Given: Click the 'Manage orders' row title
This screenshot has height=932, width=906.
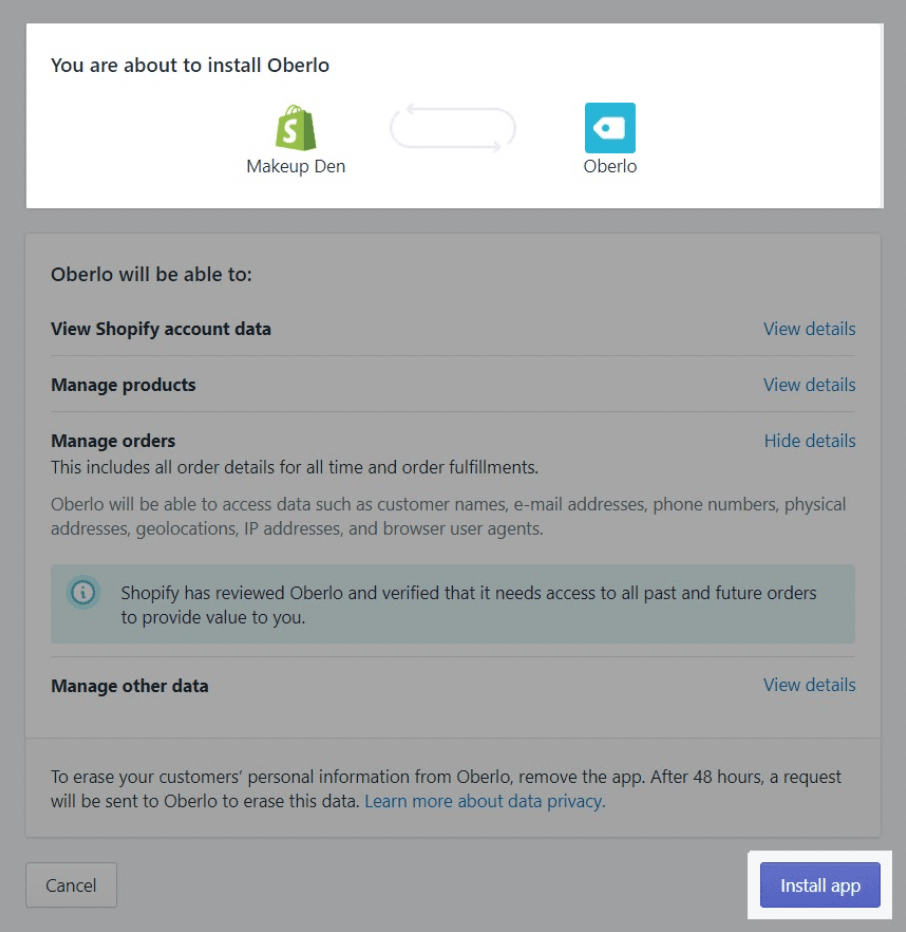Looking at the screenshot, I should (x=113, y=441).
